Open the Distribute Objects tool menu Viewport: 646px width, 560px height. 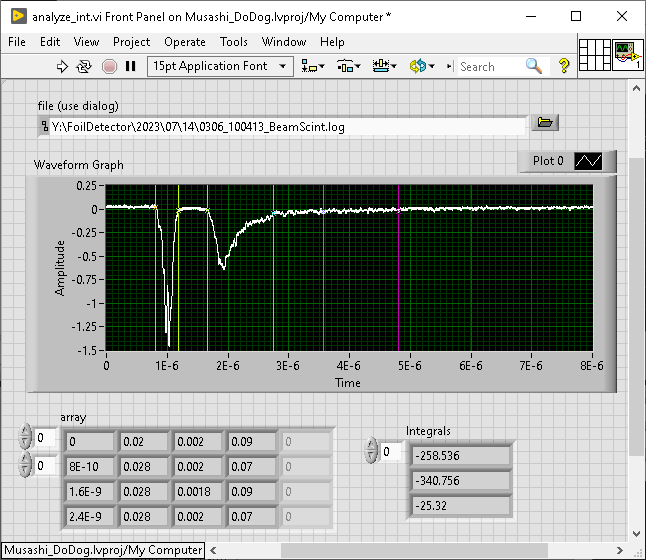348,66
